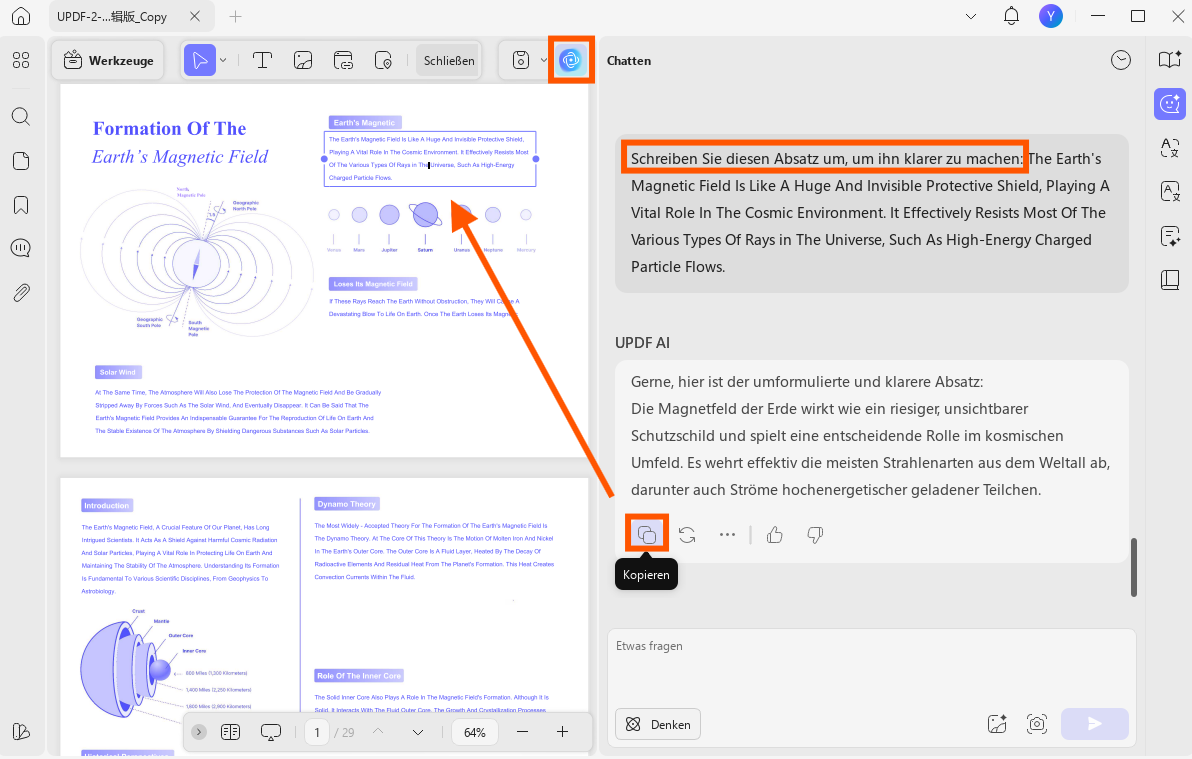Click the Introduction heading label
The width and height of the screenshot is (1192, 759).
click(106, 505)
